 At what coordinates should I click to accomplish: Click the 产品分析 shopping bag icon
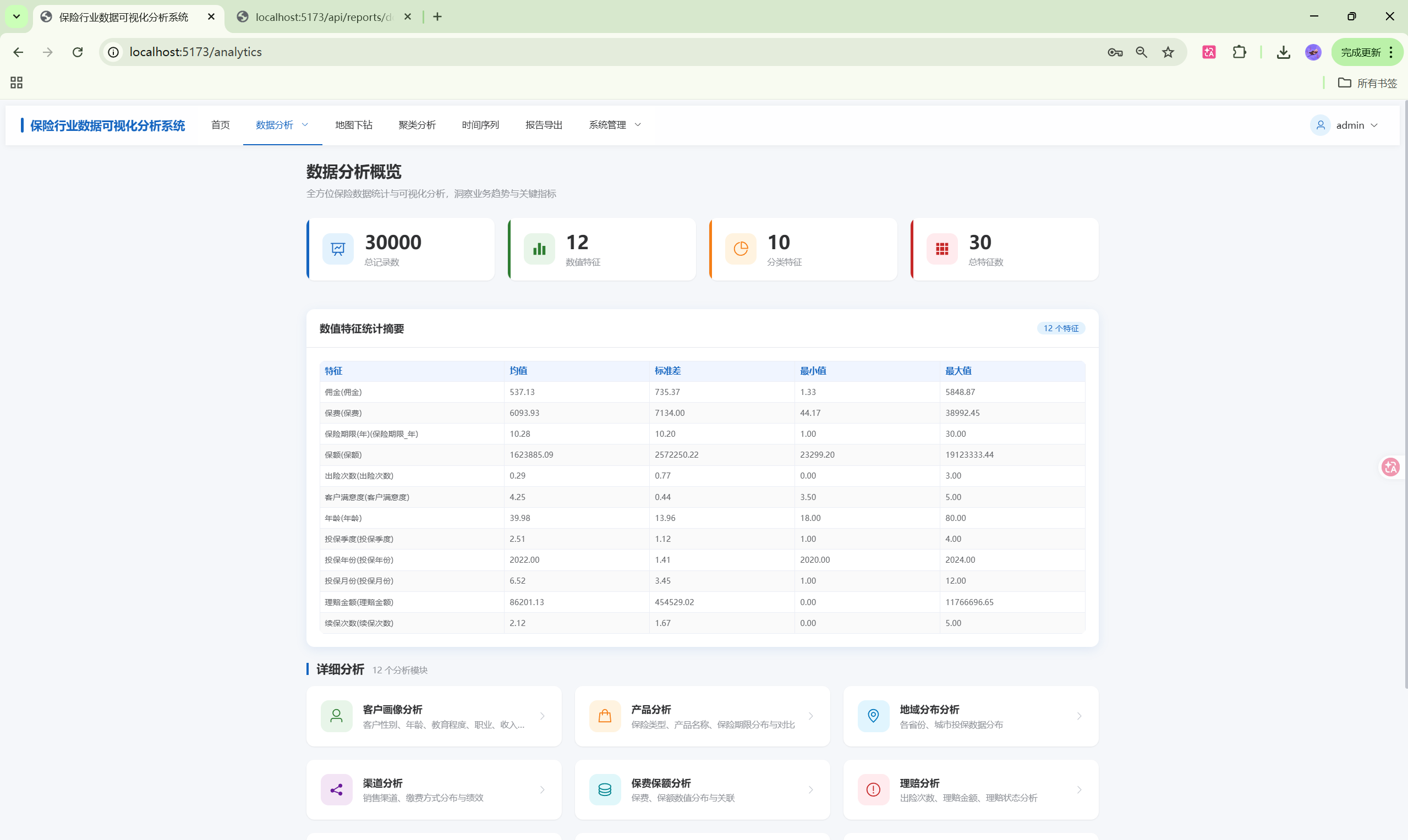tap(605, 716)
